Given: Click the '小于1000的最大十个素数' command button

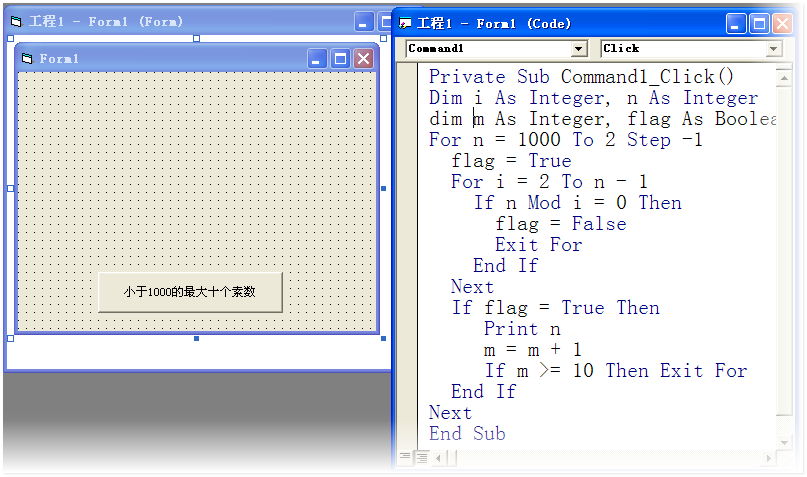Looking at the screenshot, I should pyautogui.click(x=190, y=292).
